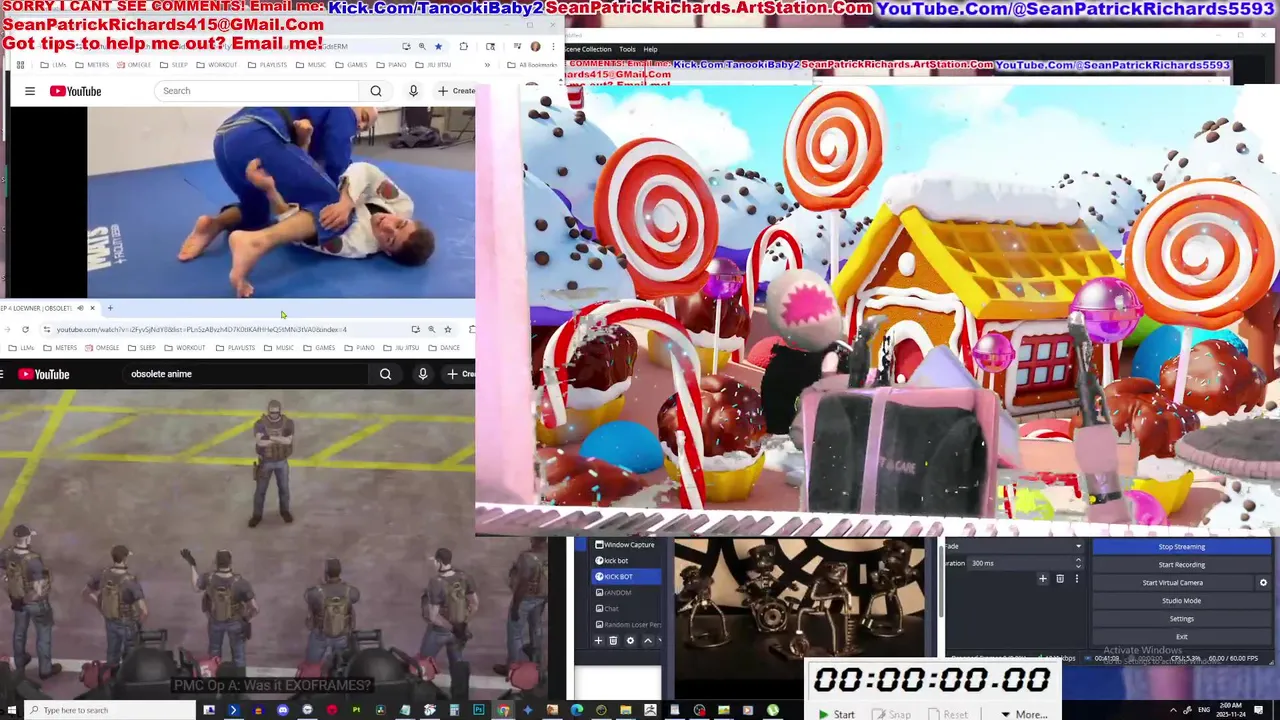Adjust 300 ms duration stepper in OBS

1078,563
